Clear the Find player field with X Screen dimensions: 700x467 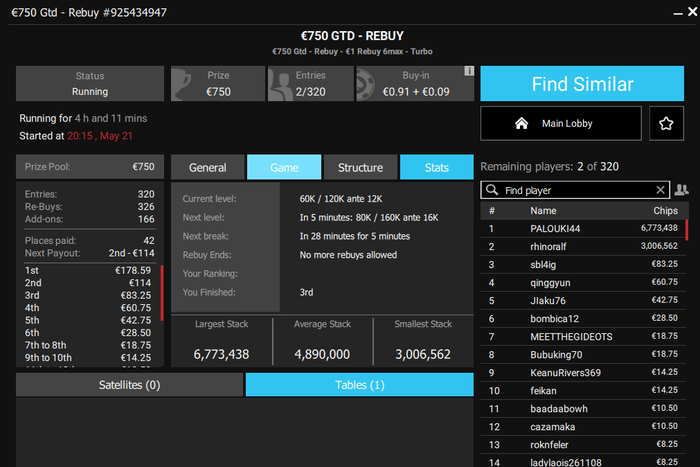coord(660,190)
